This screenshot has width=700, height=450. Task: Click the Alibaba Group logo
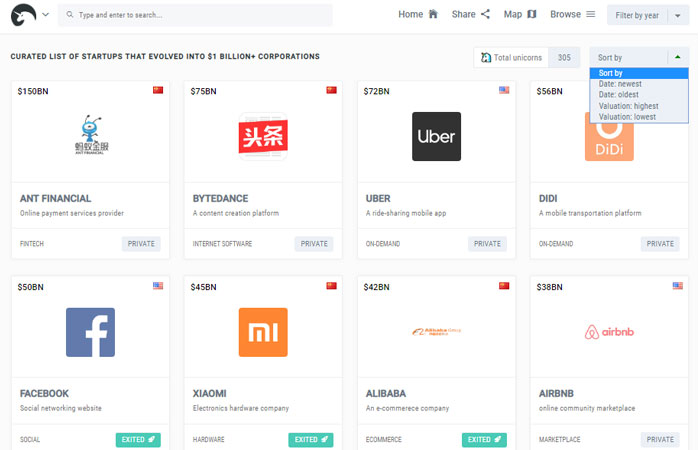(436, 332)
